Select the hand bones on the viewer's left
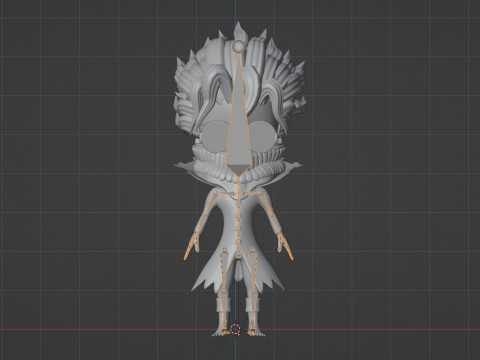 coord(191,247)
